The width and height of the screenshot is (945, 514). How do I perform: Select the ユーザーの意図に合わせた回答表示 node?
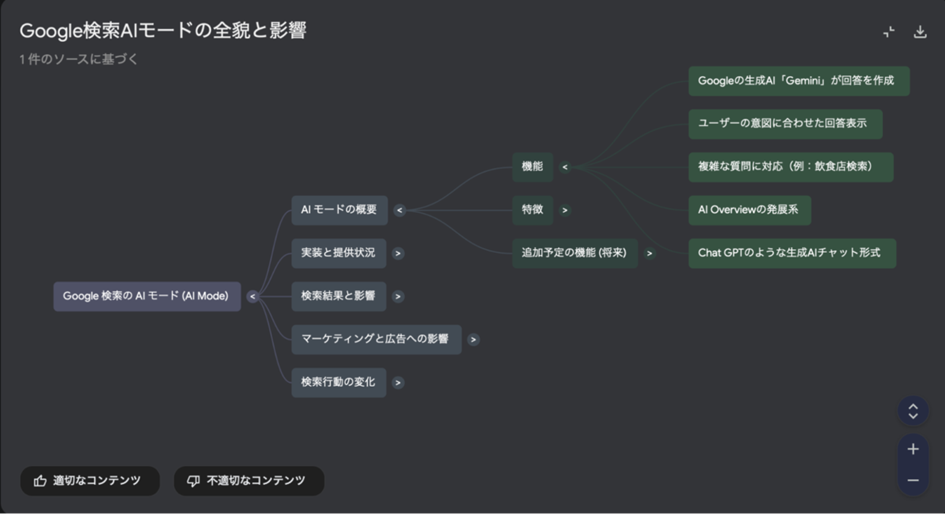click(x=784, y=124)
